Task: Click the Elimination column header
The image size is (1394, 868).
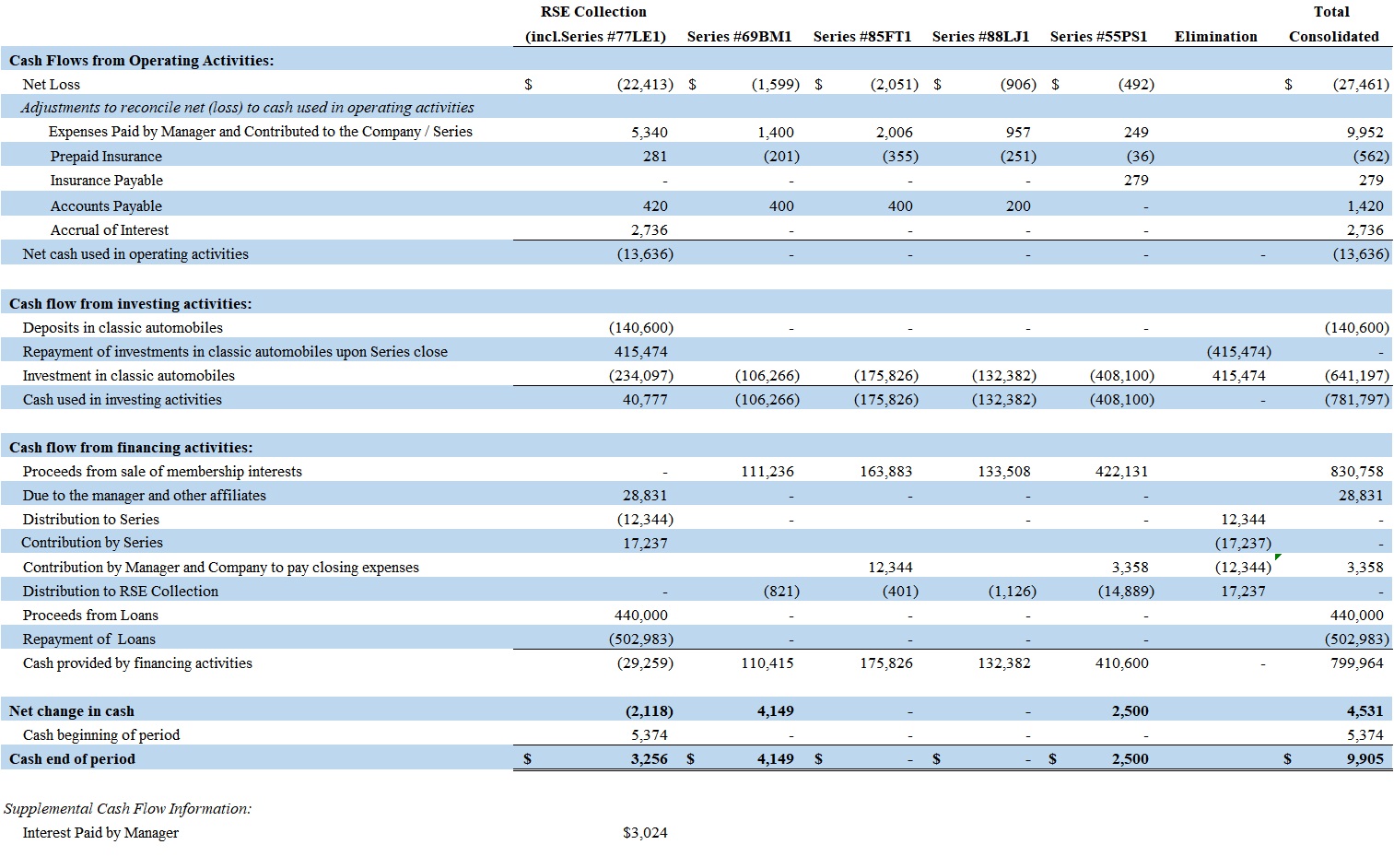Action: pos(1215,37)
